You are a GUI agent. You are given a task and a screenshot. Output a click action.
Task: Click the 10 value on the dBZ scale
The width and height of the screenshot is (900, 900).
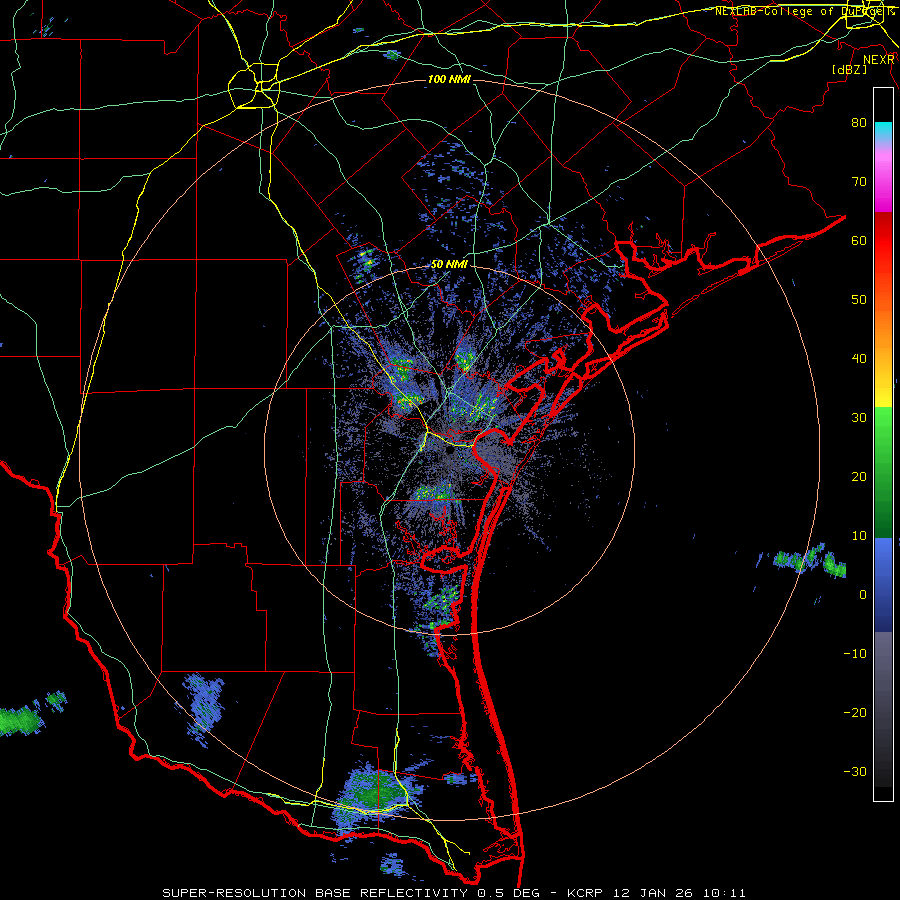pyautogui.click(x=859, y=536)
